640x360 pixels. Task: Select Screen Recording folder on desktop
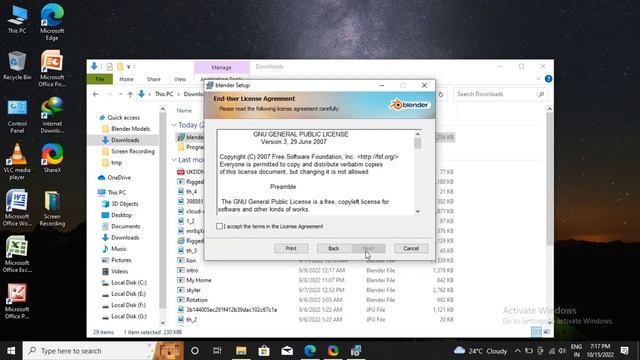click(52, 208)
